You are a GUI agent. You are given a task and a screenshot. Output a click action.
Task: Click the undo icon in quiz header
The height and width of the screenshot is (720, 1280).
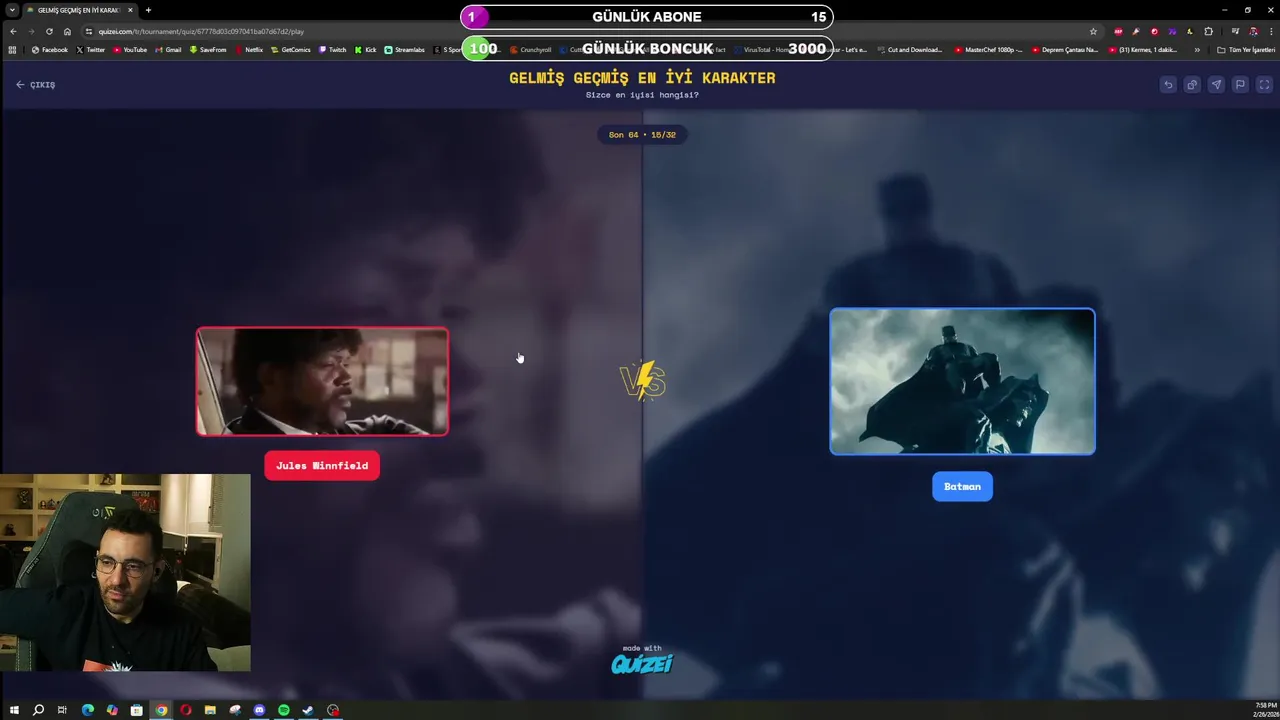(x=1168, y=85)
